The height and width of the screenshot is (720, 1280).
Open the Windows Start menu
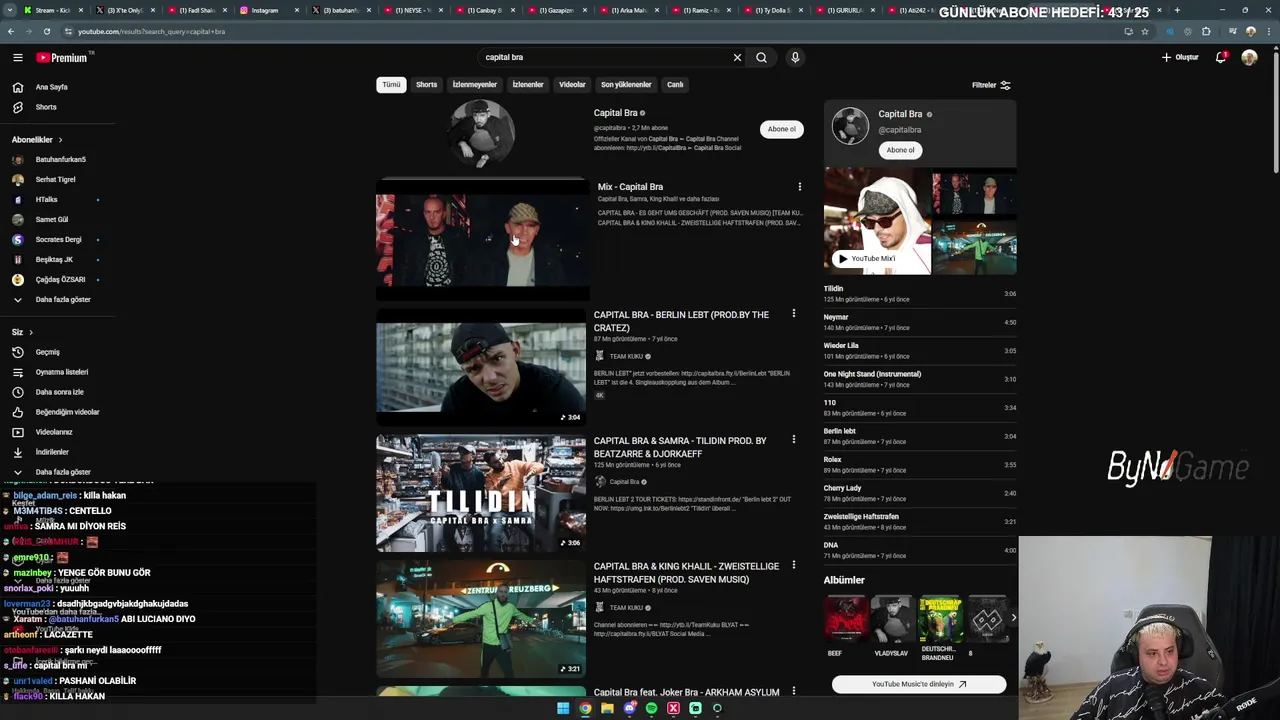coord(563,708)
